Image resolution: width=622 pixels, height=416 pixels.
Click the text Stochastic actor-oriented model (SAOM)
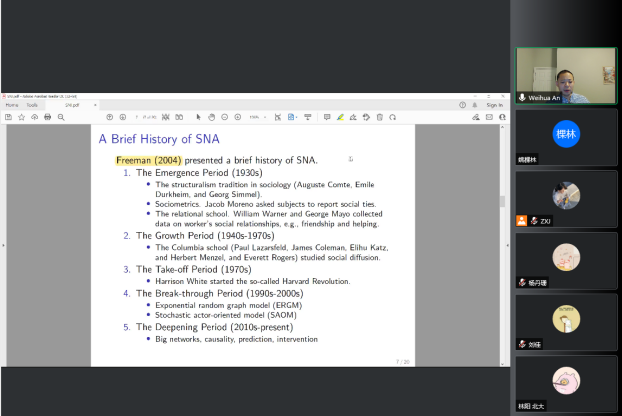click(226, 315)
